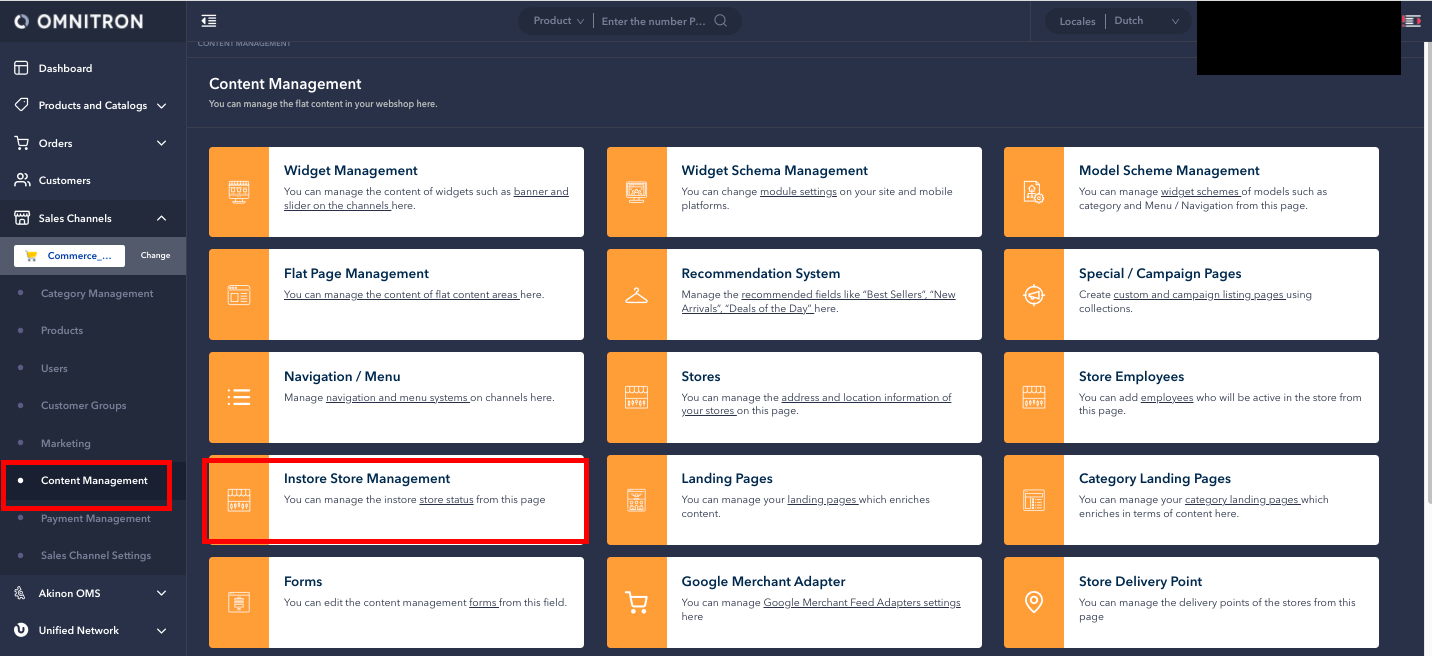Click the Change sales channel button
This screenshot has height=656, width=1432.
[x=155, y=256]
